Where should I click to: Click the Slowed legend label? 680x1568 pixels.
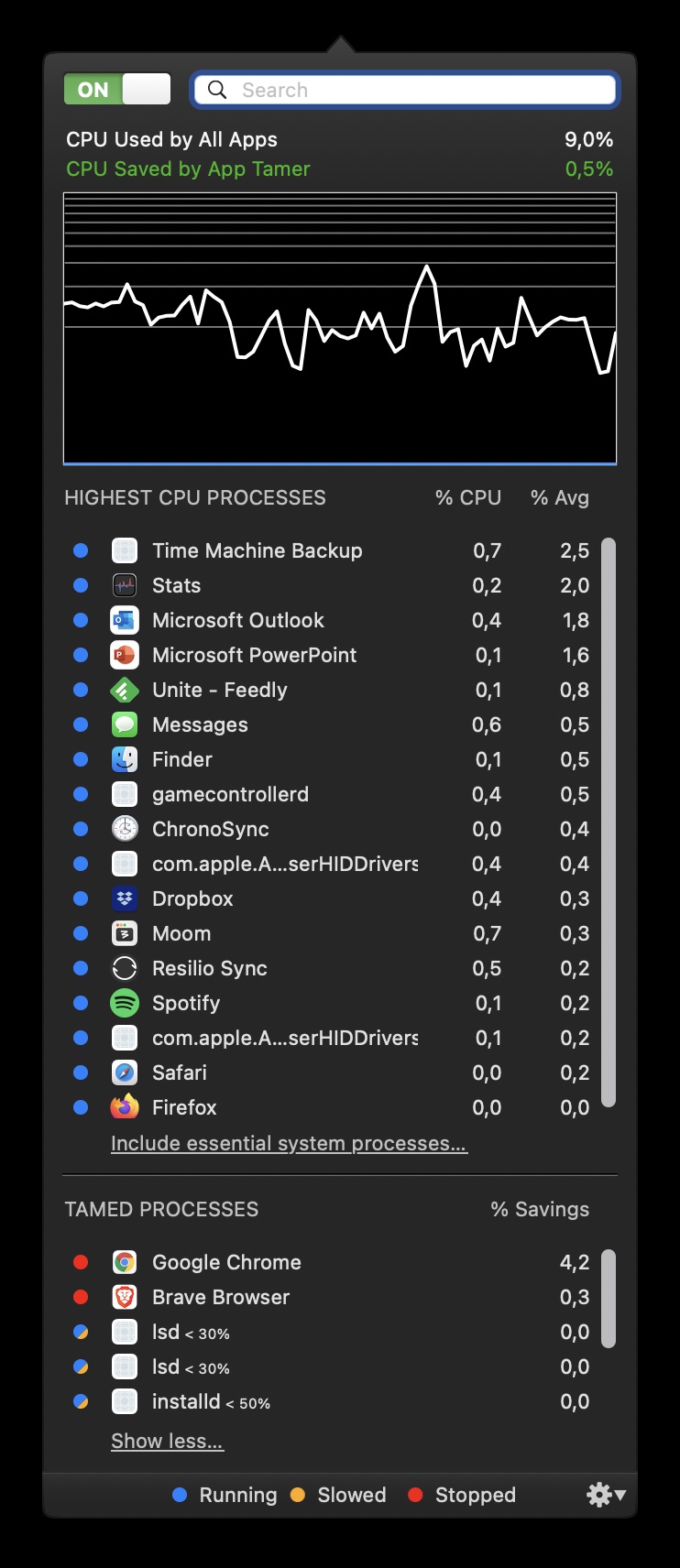(352, 1495)
